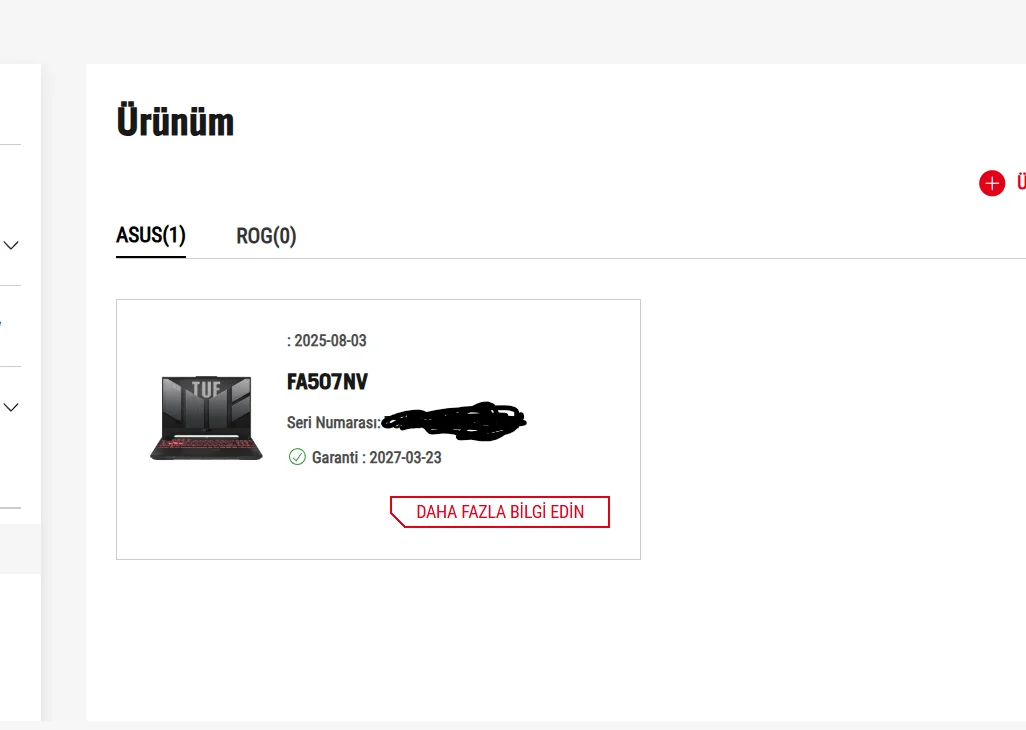Click the TUF logo on laptop lid
The width and height of the screenshot is (1026, 730).
[206, 387]
